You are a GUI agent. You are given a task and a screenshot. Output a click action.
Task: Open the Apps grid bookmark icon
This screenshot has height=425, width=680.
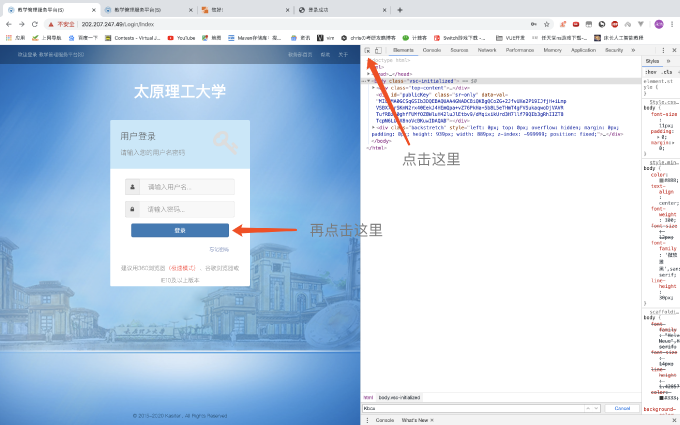click(9, 38)
